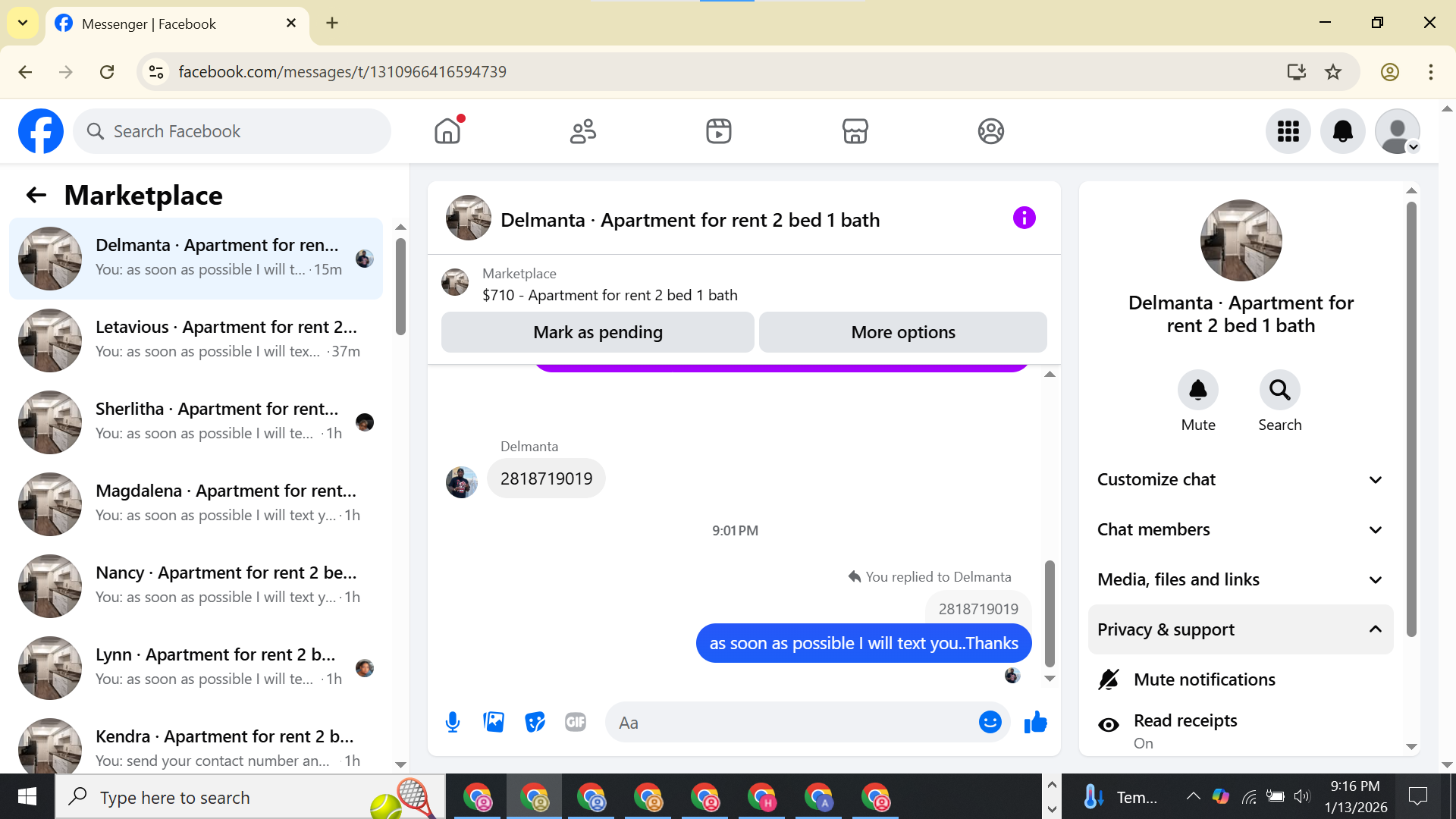Image resolution: width=1456 pixels, height=819 pixels.
Task: Click the Mark as pending button
Action: tap(598, 332)
